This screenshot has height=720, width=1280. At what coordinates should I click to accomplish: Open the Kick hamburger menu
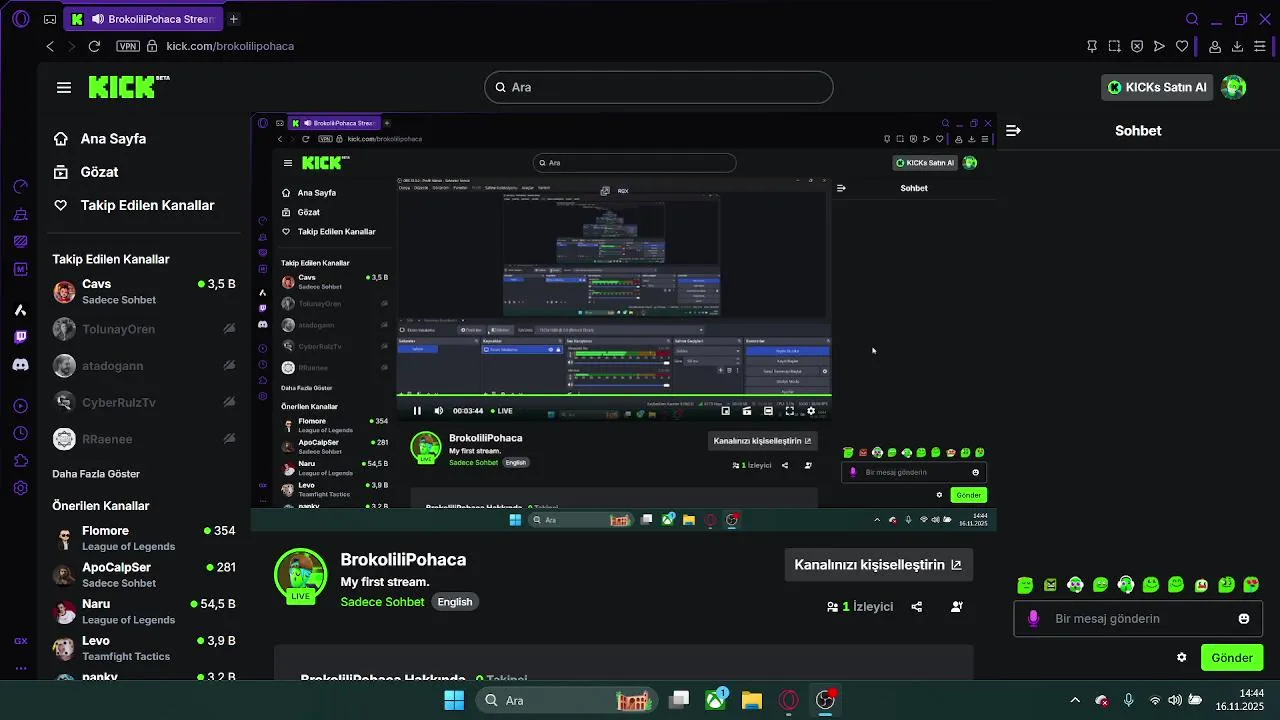pos(64,87)
